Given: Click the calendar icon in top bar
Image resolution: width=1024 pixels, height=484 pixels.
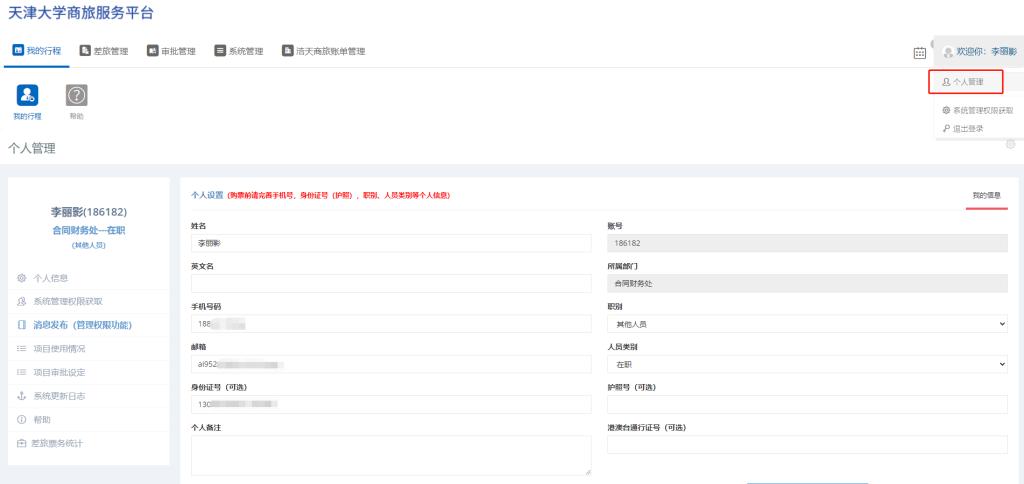Looking at the screenshot, I should [919, 52].
